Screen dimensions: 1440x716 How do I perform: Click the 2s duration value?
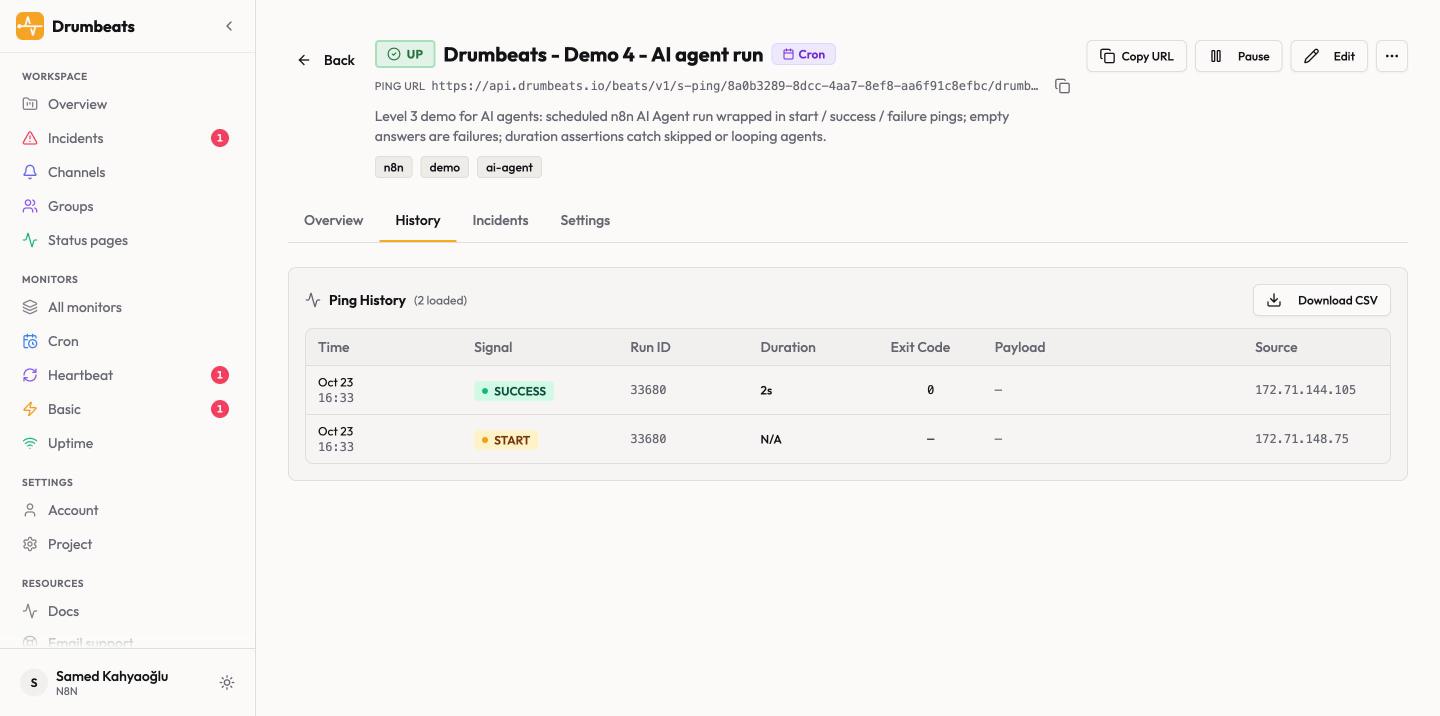pos(766,391)
